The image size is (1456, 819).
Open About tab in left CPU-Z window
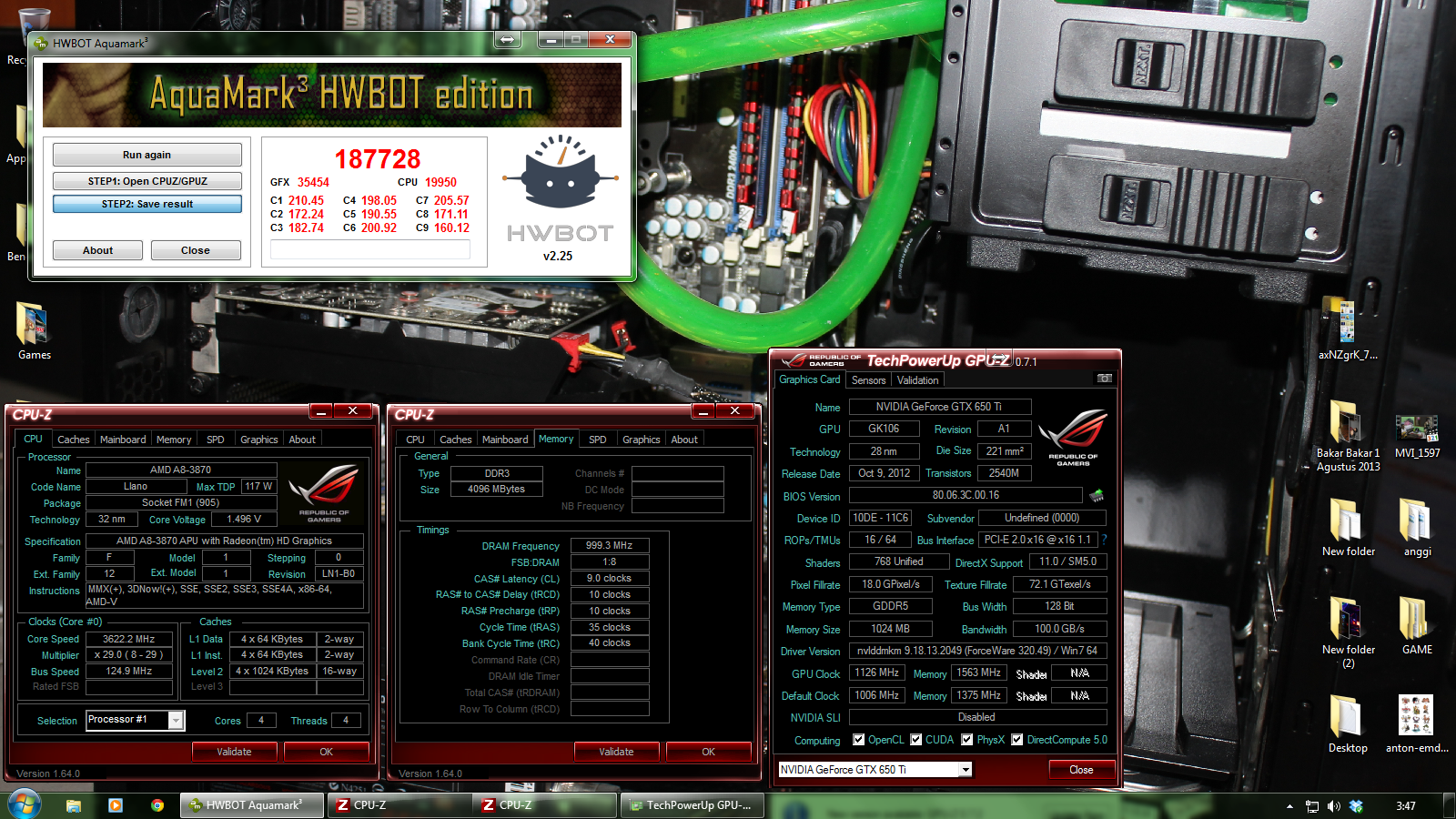tap(302, 440)
